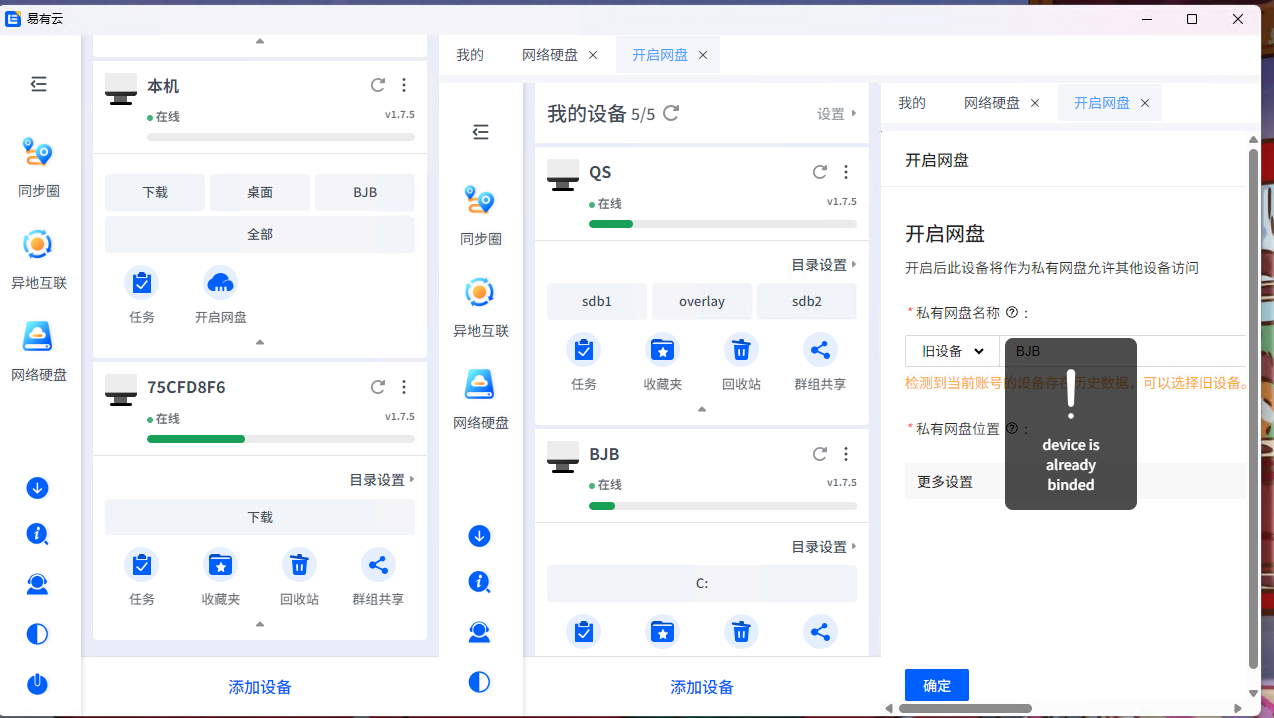Open 群组共享 in the QS device card
Image resolution: width=1274 pixels, height=718 pixels.
820,351
